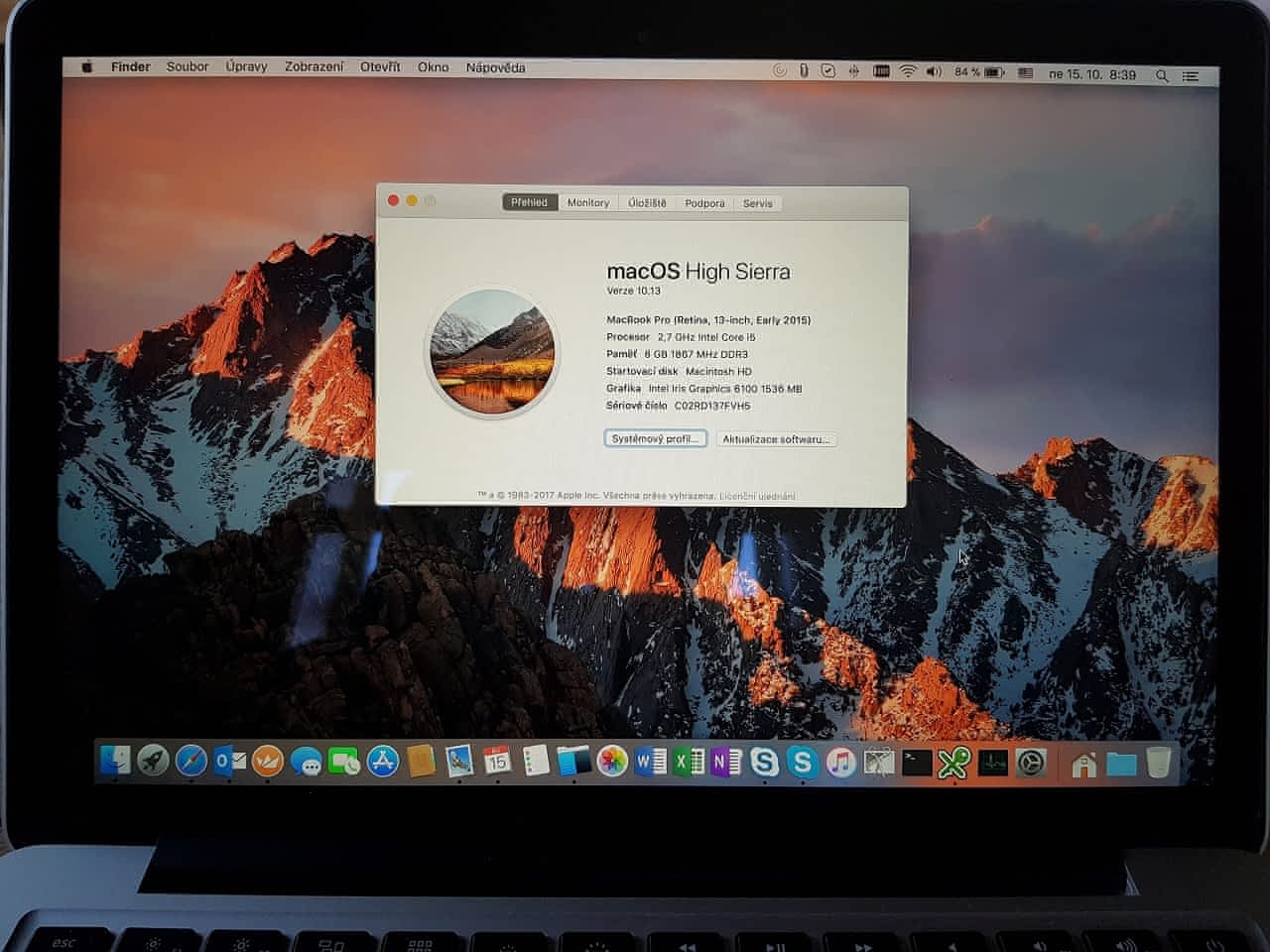The width and height of the screenshot is (1270, 952).
Task: Open the volume control in menu bar
Action: click(x=934, y=72)
